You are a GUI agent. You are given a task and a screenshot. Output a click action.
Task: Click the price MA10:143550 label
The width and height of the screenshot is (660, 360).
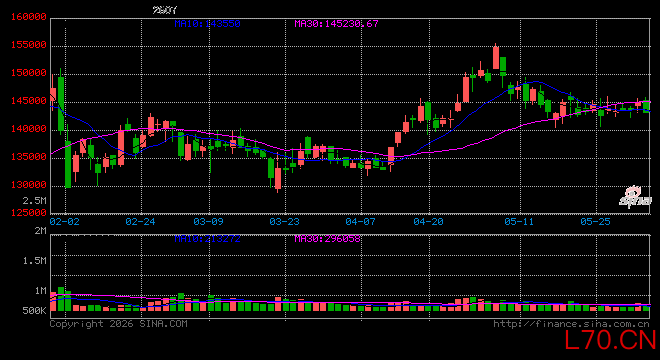(x=208, y=24)
